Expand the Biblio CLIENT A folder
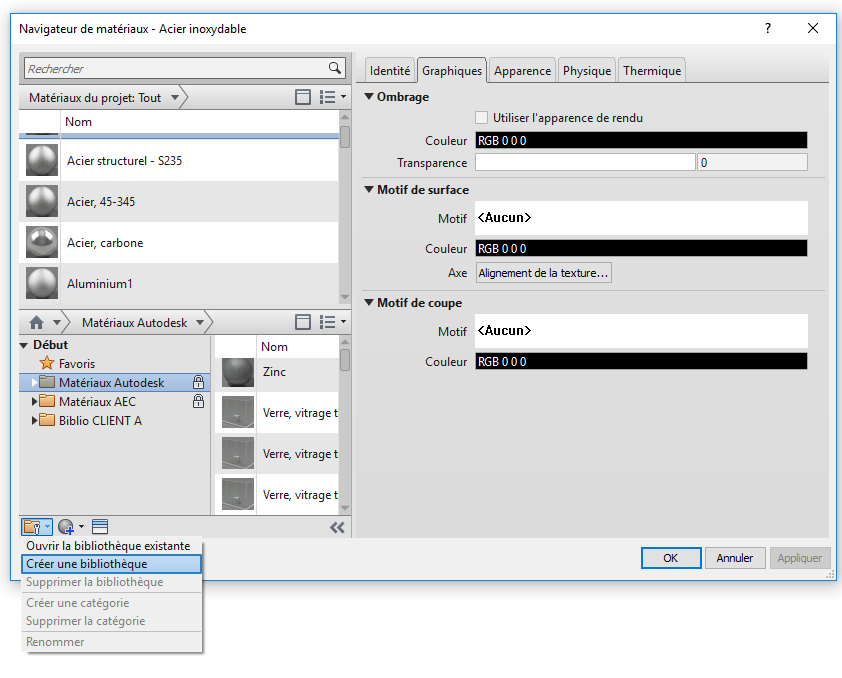 coord(36,420)
